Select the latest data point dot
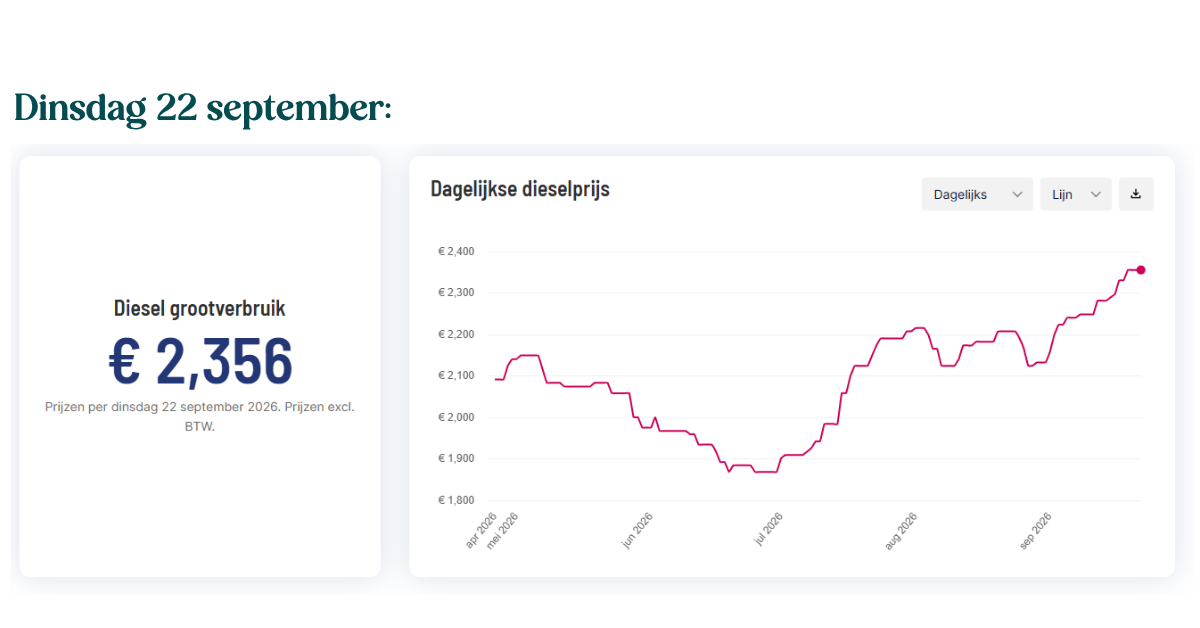Screen dimensions: 1200x628 [x=1141, y=270]
